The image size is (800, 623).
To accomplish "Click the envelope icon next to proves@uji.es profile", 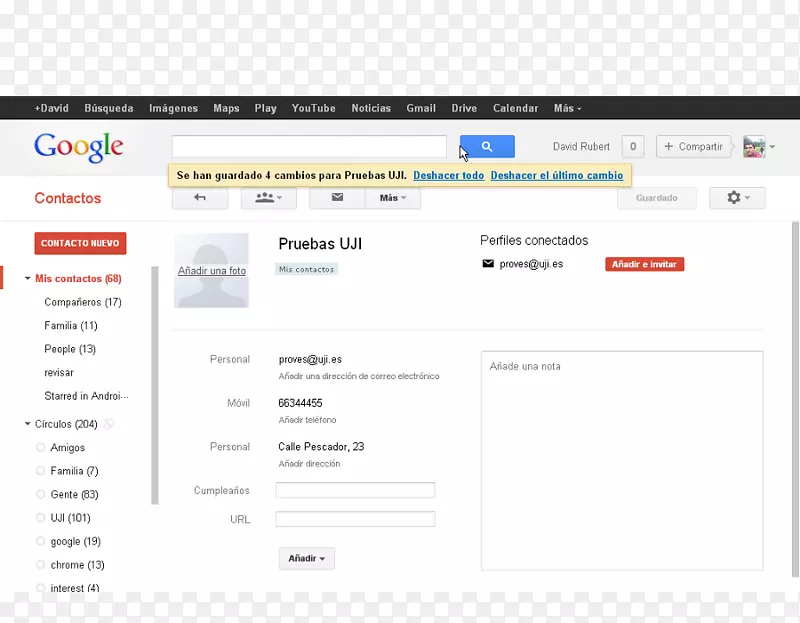I will (488, 264).
